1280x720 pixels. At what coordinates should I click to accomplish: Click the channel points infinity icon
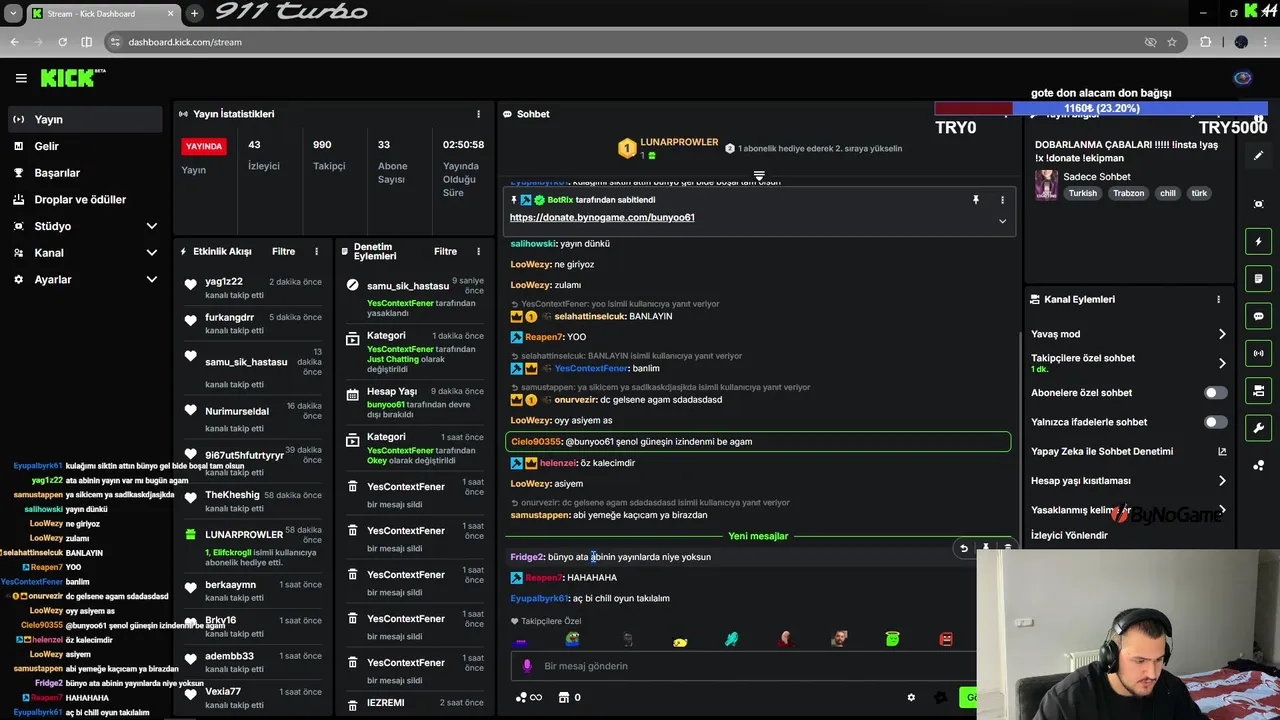[528, 697]
